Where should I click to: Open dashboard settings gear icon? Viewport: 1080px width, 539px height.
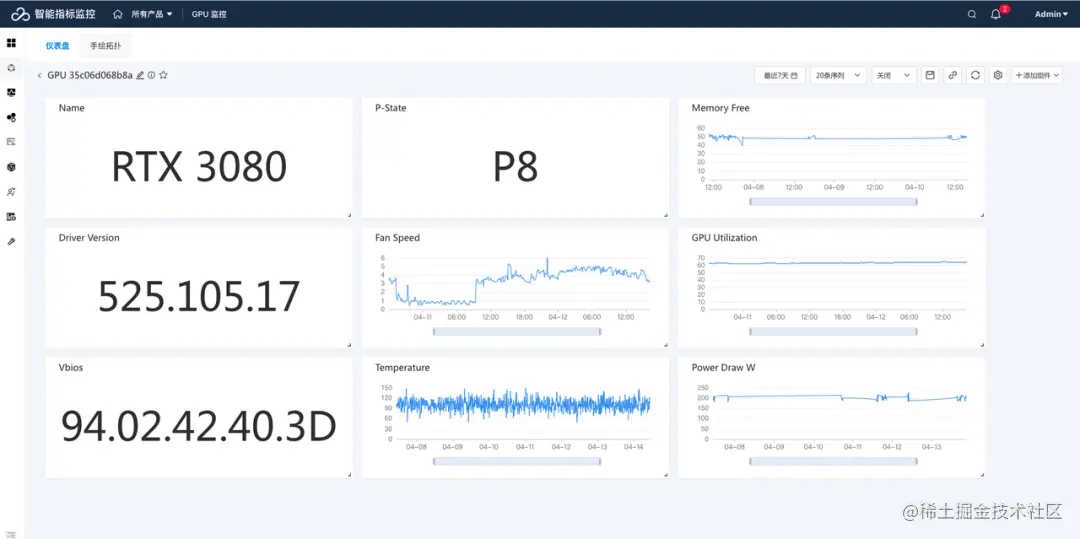[997, 75]
